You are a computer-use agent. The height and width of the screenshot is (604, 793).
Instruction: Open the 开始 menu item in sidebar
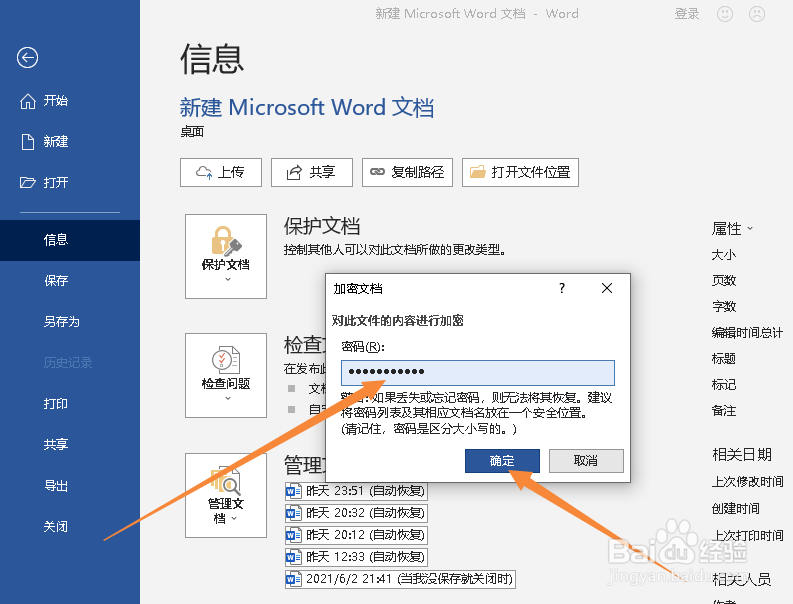70,101
